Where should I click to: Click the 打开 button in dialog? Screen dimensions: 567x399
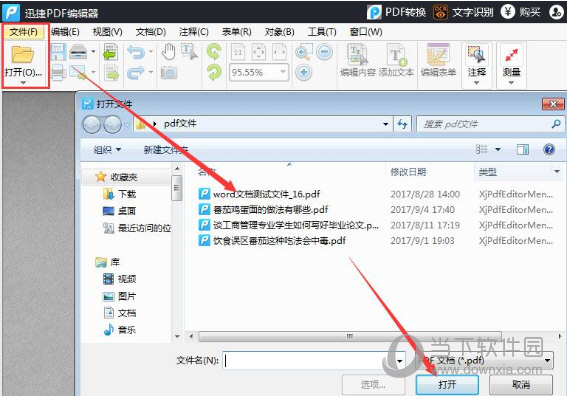(x=447, y=385)
